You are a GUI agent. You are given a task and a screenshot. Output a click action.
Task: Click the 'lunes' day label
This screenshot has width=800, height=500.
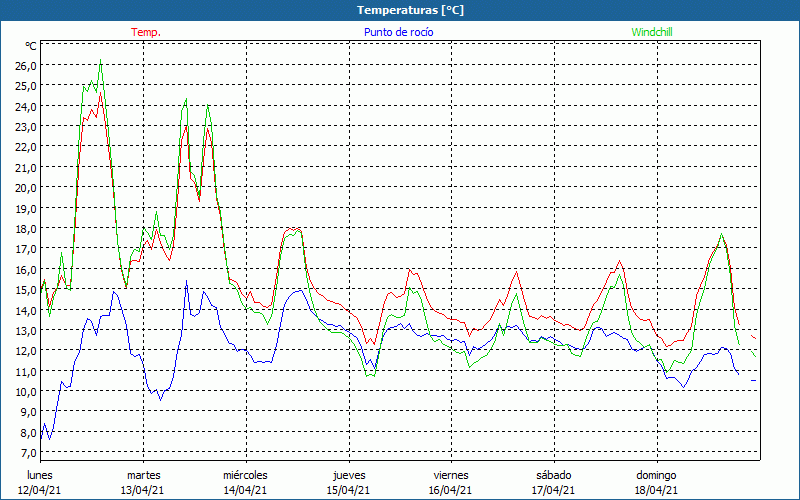coord(40,476)
